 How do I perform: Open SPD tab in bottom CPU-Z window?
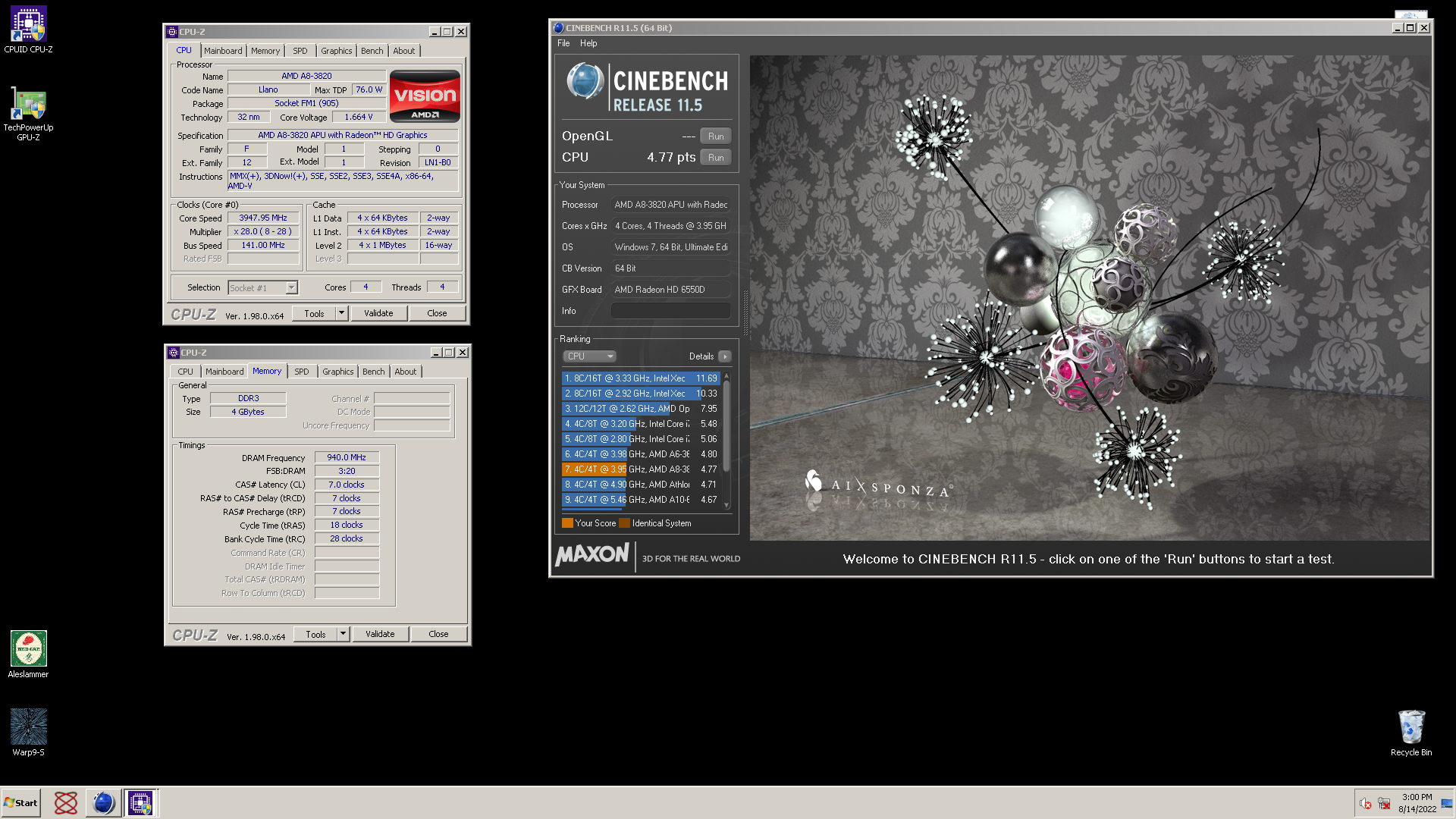coord(302,372)
